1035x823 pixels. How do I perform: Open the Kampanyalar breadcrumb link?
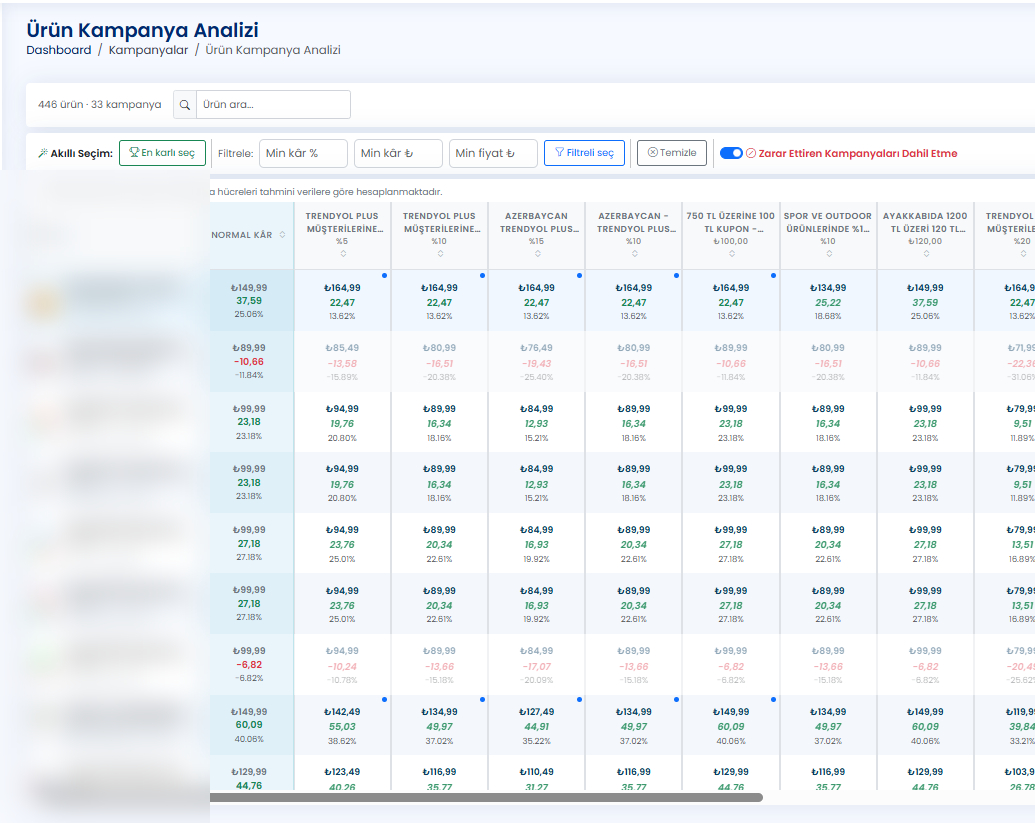click(148, 50)
